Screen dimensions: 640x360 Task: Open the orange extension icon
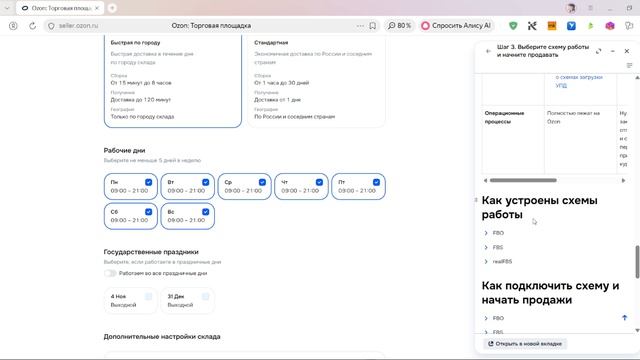pyautogui.click(x=552, y=26)
